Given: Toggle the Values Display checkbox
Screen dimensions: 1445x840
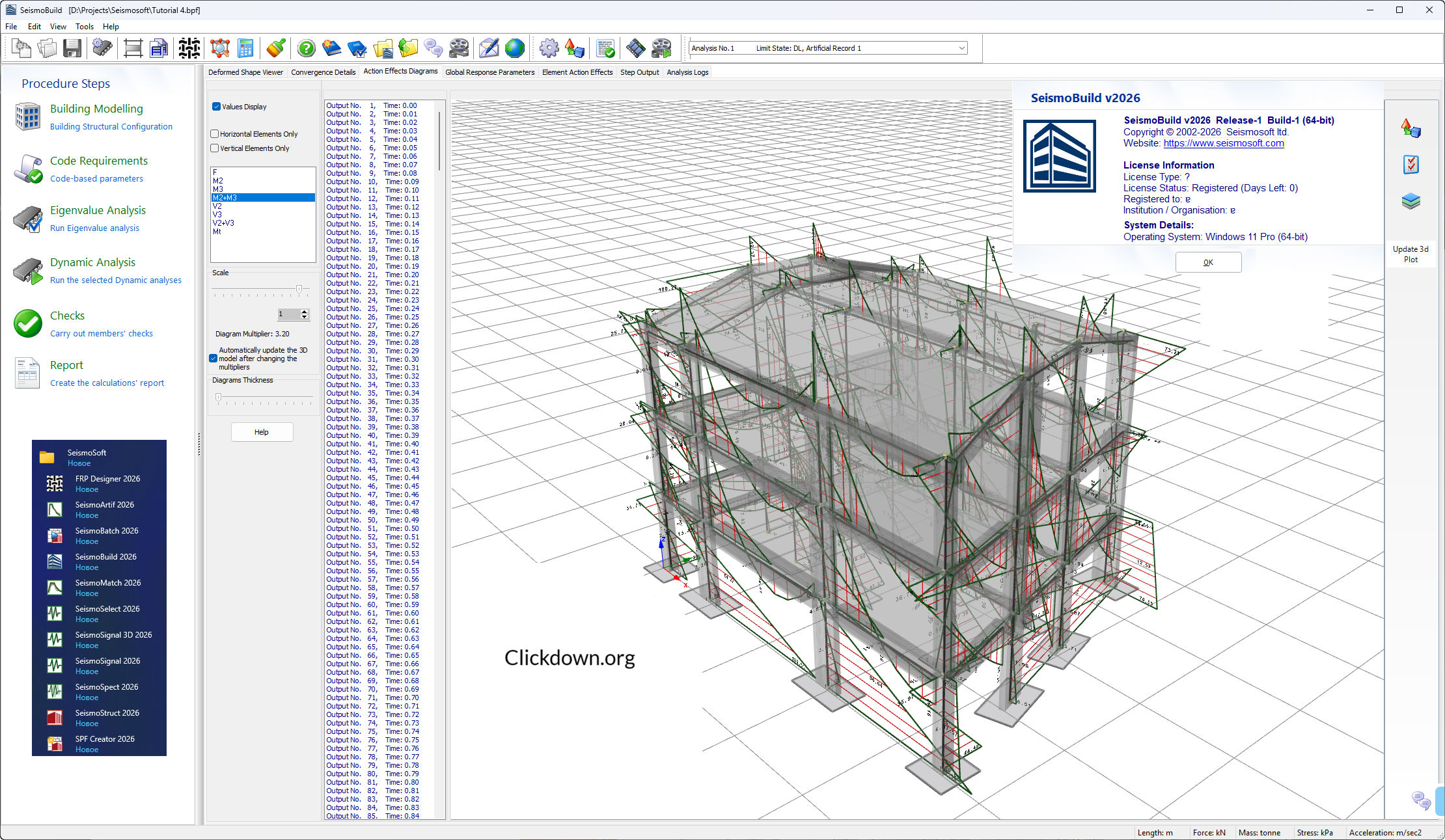Looking at the screenshot, I should pyautogui.click(x=217, y=107).
